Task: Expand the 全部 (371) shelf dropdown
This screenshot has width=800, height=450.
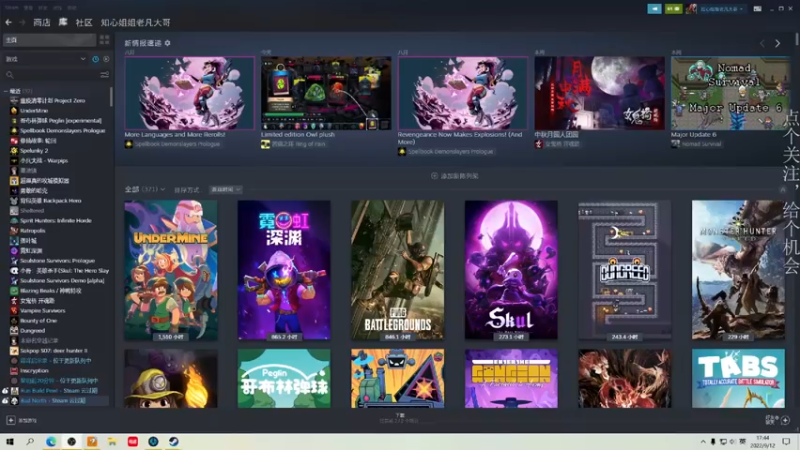Action: coord(145,189)
